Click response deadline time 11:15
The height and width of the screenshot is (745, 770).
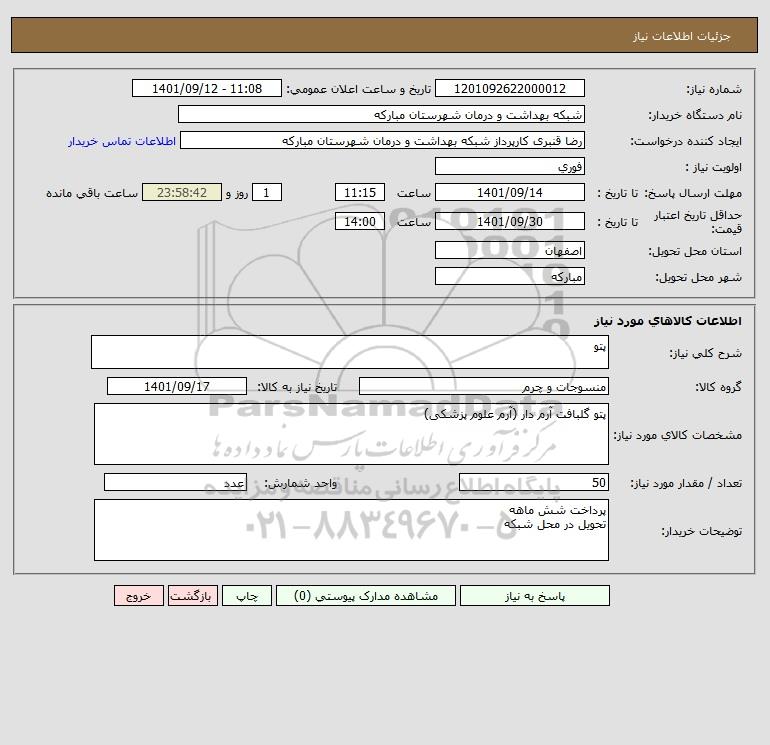click(359, 193)
